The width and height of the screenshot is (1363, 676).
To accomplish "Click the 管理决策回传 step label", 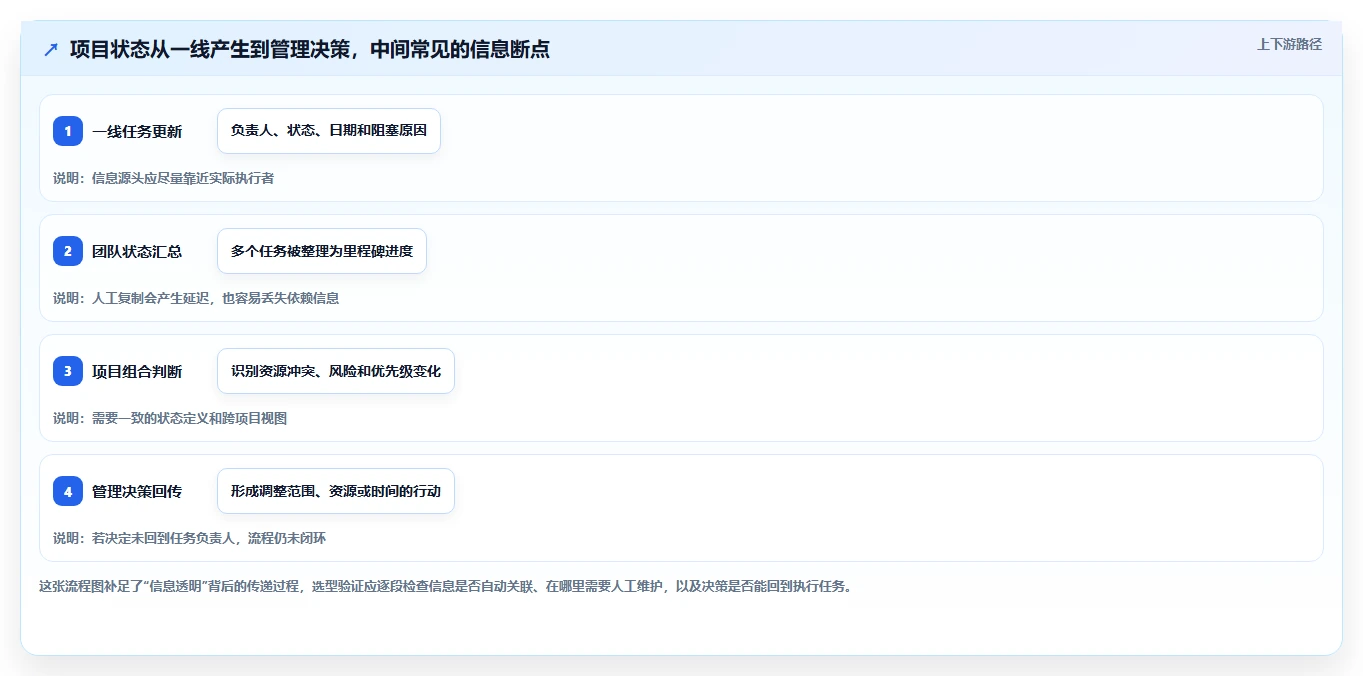I will pyautogui.click(x=137, y=491).
